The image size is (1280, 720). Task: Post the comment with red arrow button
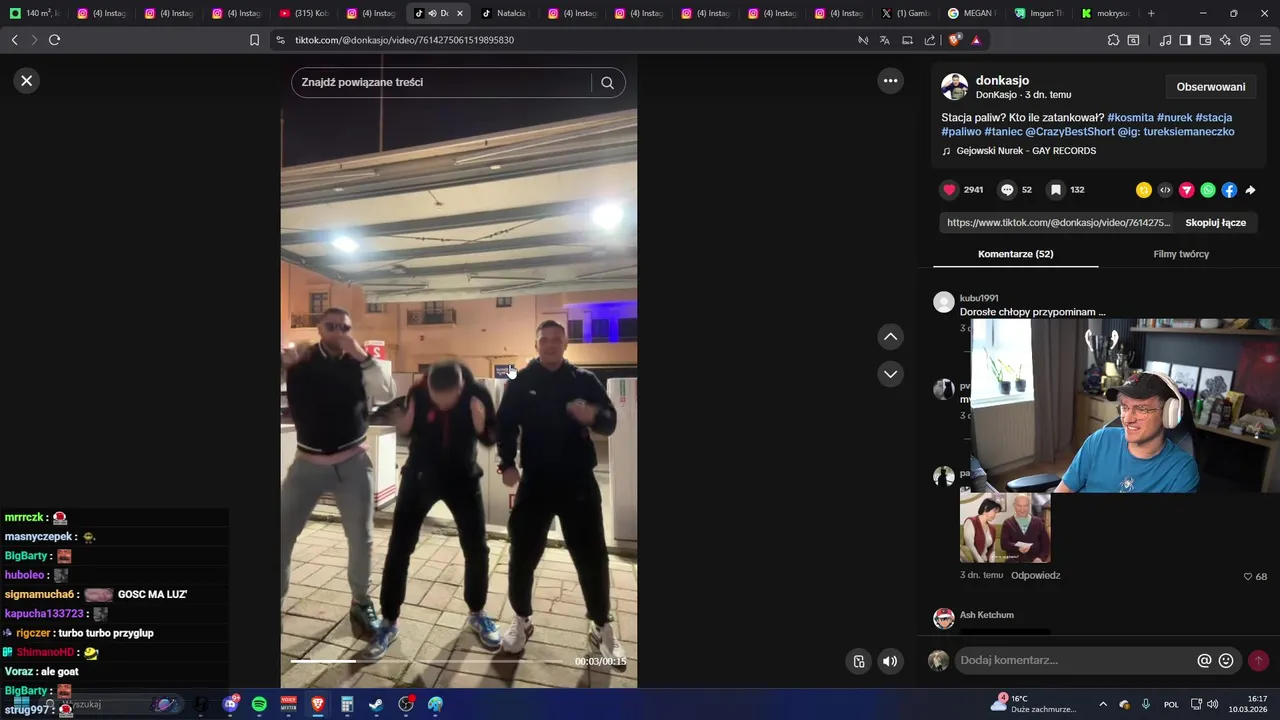click(1258, 661)
